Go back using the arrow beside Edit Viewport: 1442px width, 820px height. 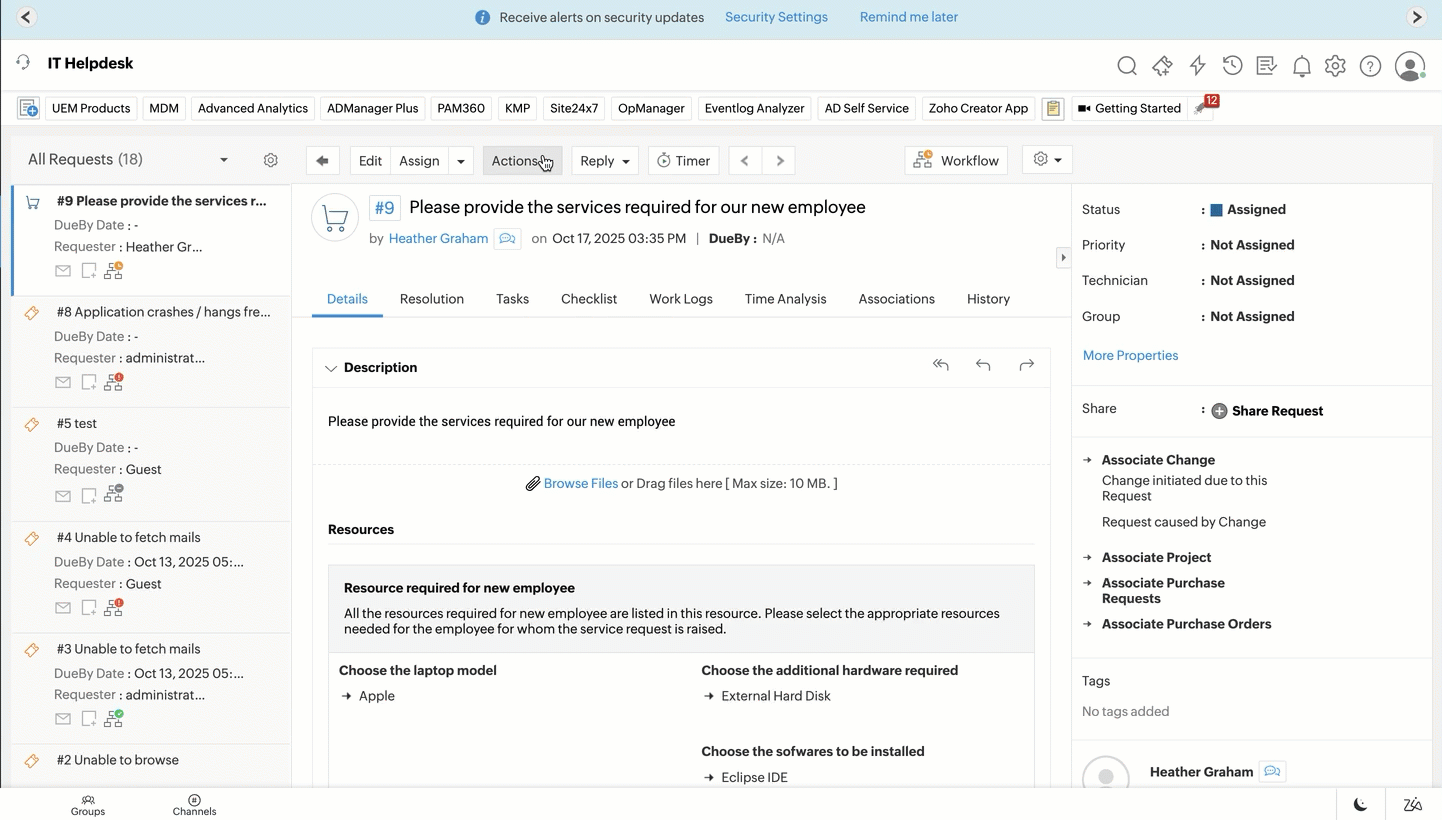322,160
